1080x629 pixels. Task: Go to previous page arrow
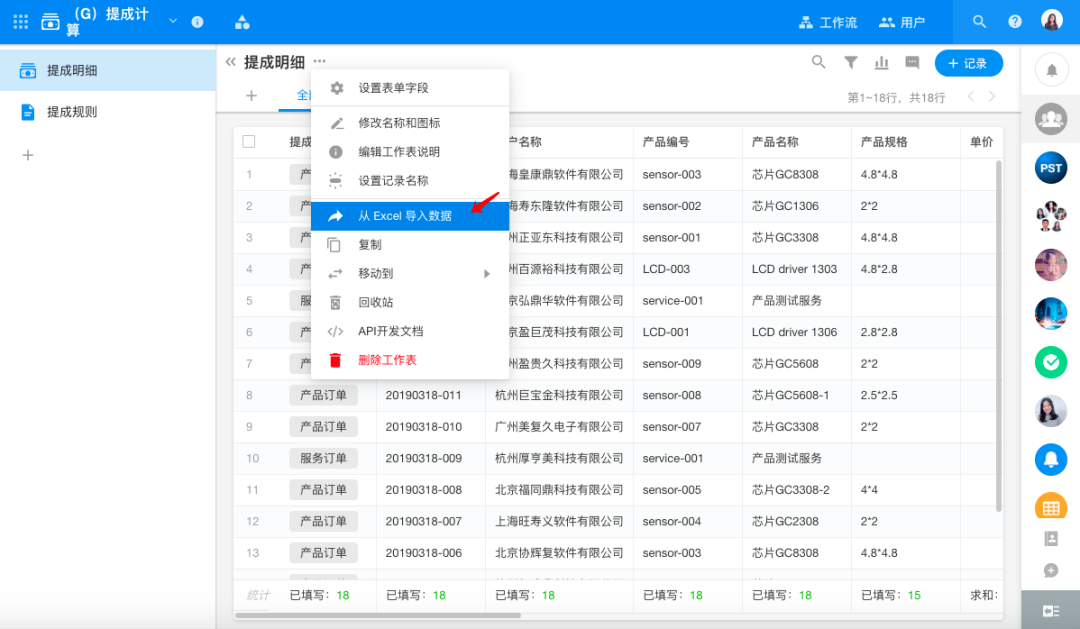970,96
